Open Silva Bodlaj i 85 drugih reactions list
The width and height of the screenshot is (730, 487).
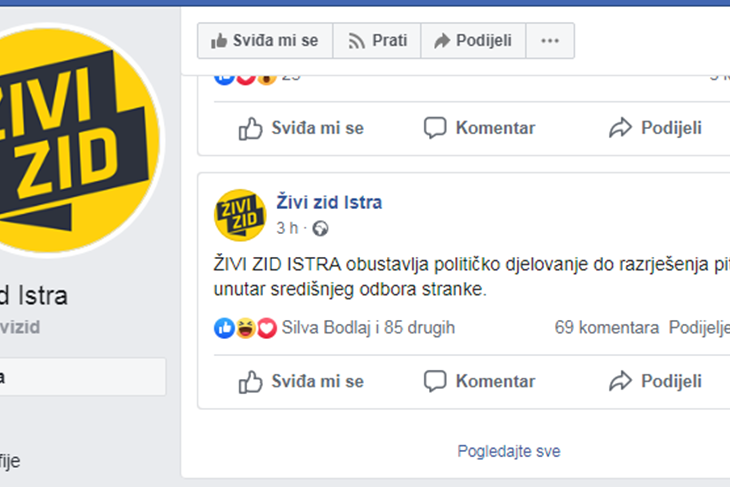coord(368,328)
